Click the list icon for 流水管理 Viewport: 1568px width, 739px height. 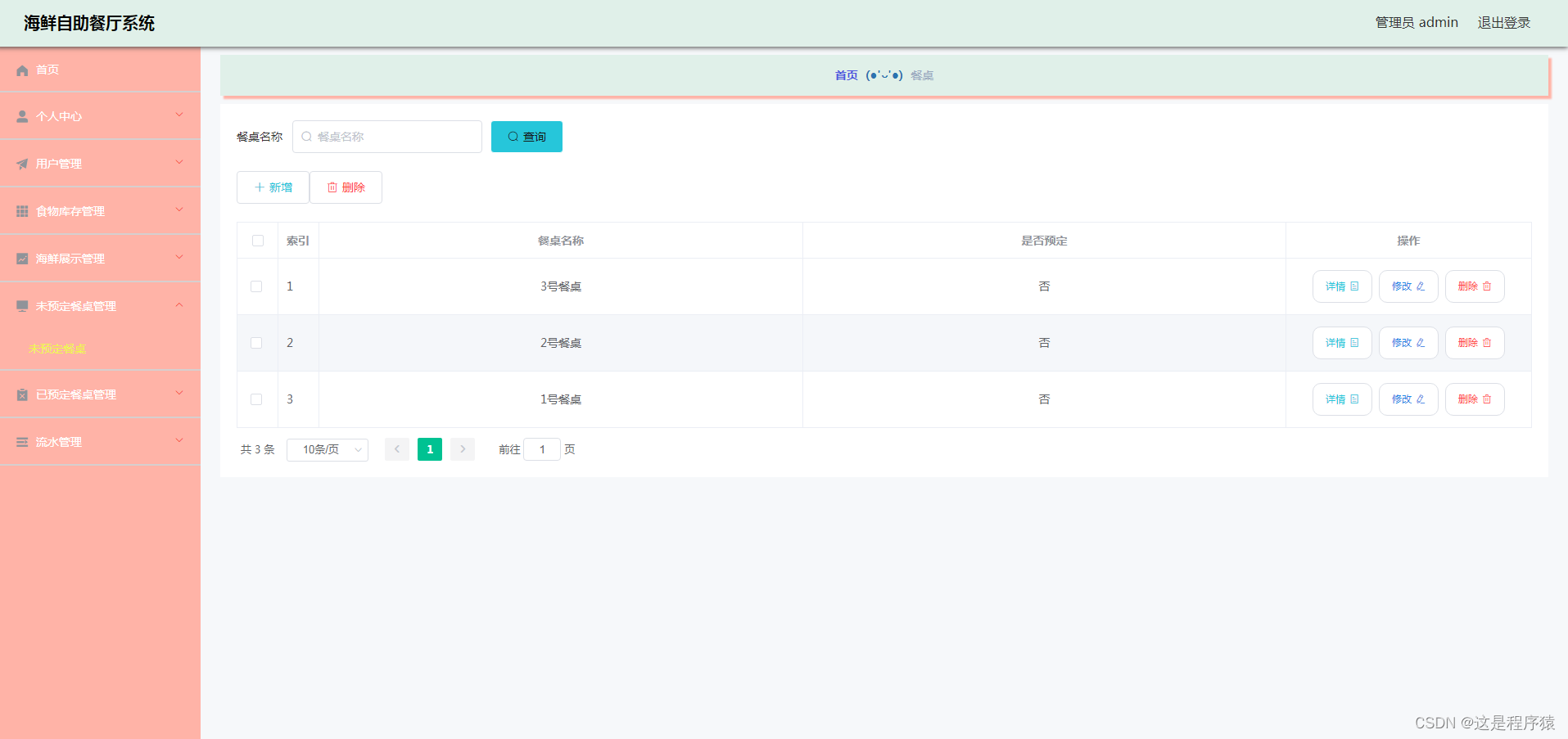click(x=22, y=442)
